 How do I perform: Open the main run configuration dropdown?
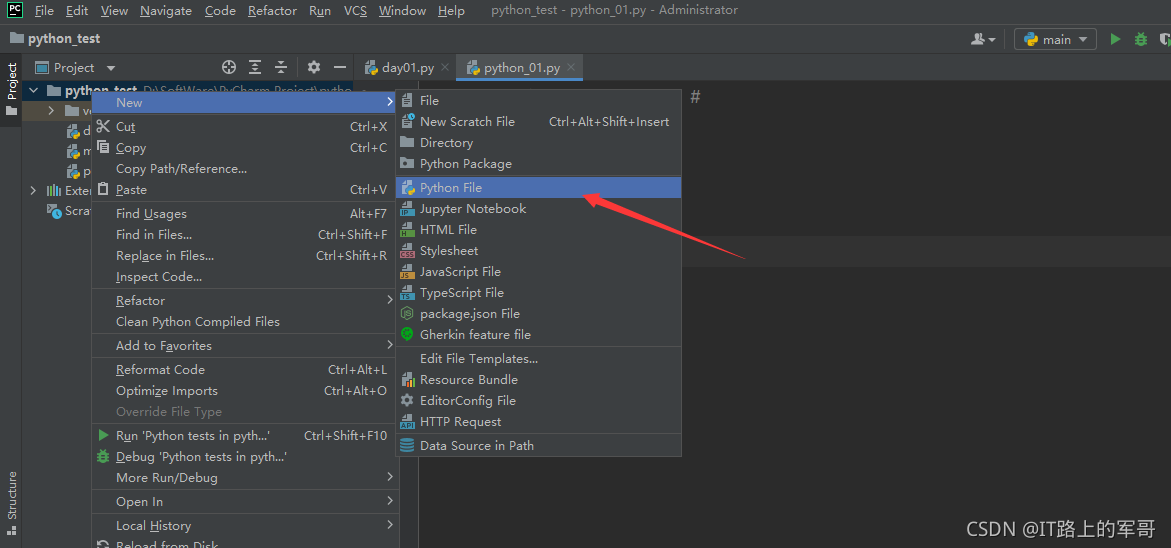click(x=1055, y=40)
